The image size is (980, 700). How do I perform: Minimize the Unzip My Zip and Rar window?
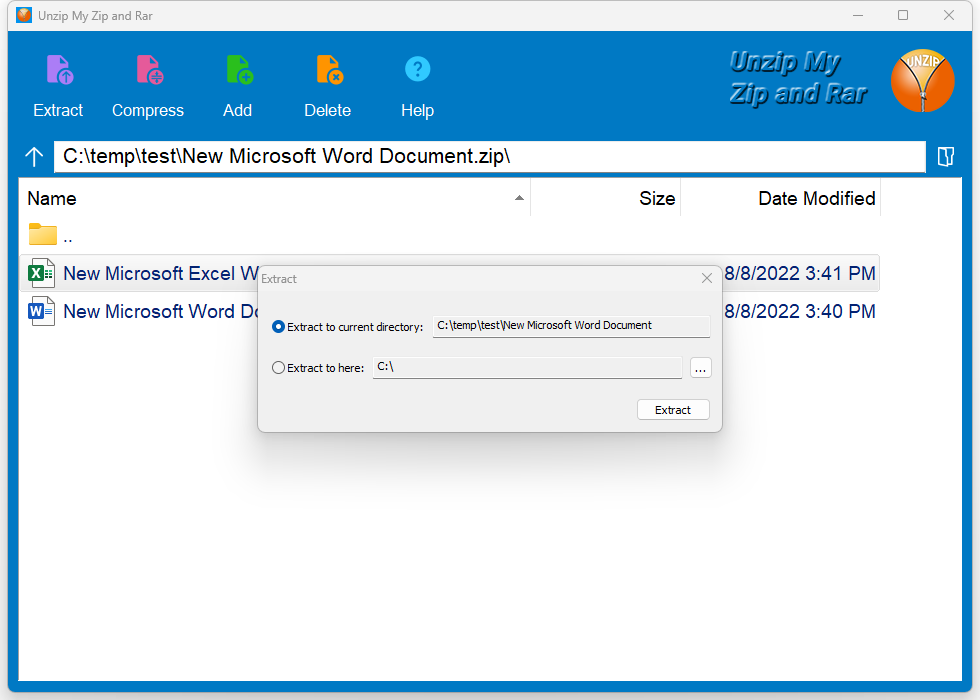pyautogui.click(x=858, y=15)
